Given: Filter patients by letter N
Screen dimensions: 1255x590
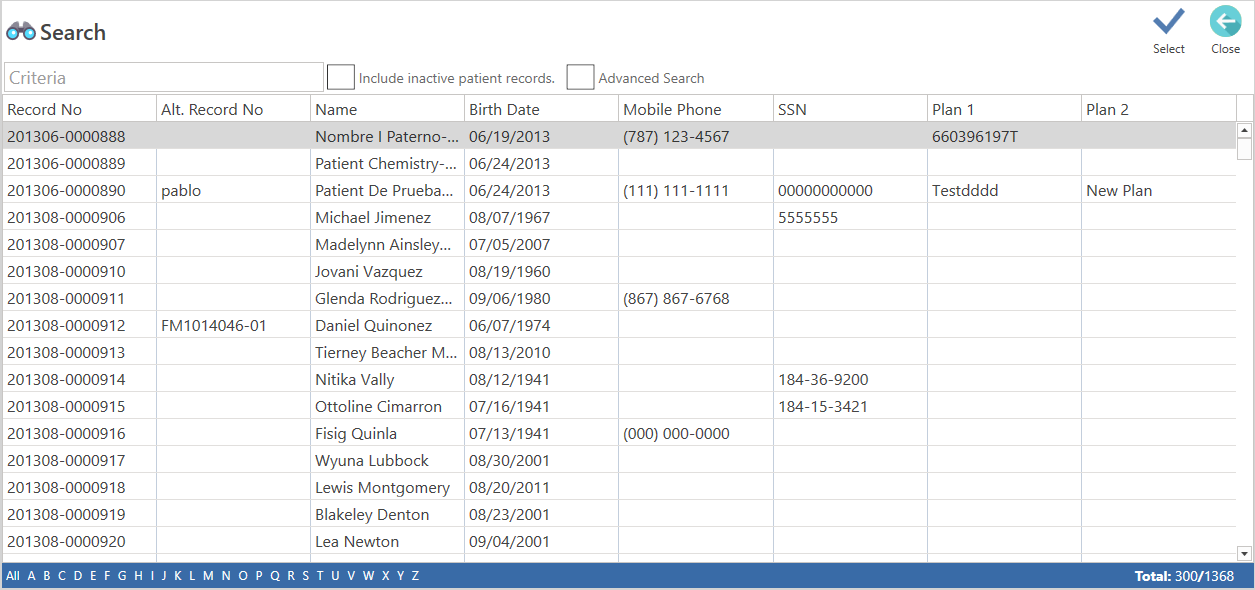Looking at the screenshot, I should point(226,576).
